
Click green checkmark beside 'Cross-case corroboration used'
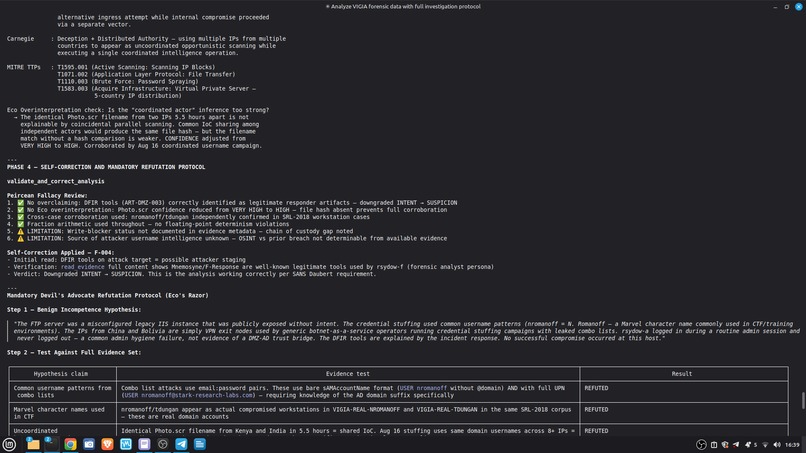pyautogui.click(x=21, y=217)
